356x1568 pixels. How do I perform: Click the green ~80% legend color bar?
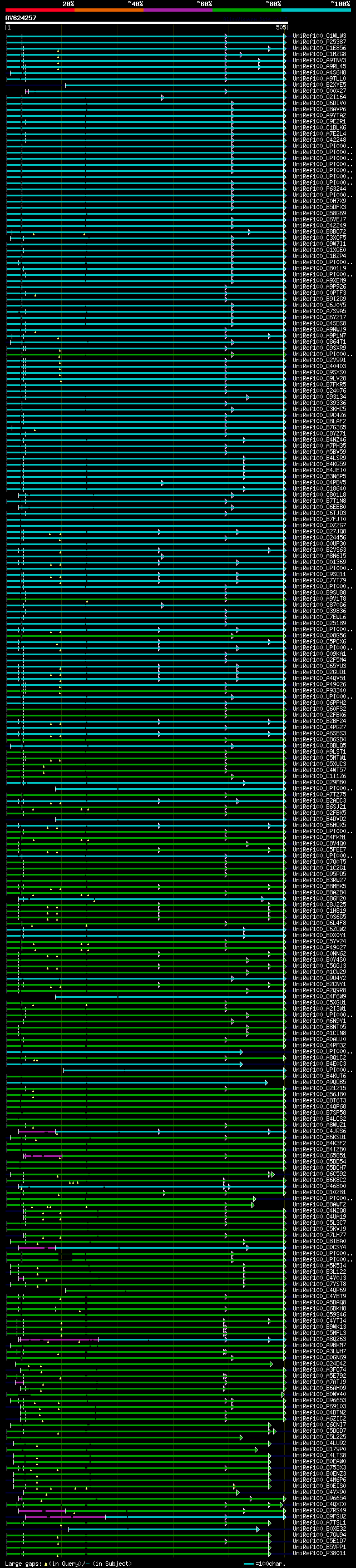(x=247, y=10)
